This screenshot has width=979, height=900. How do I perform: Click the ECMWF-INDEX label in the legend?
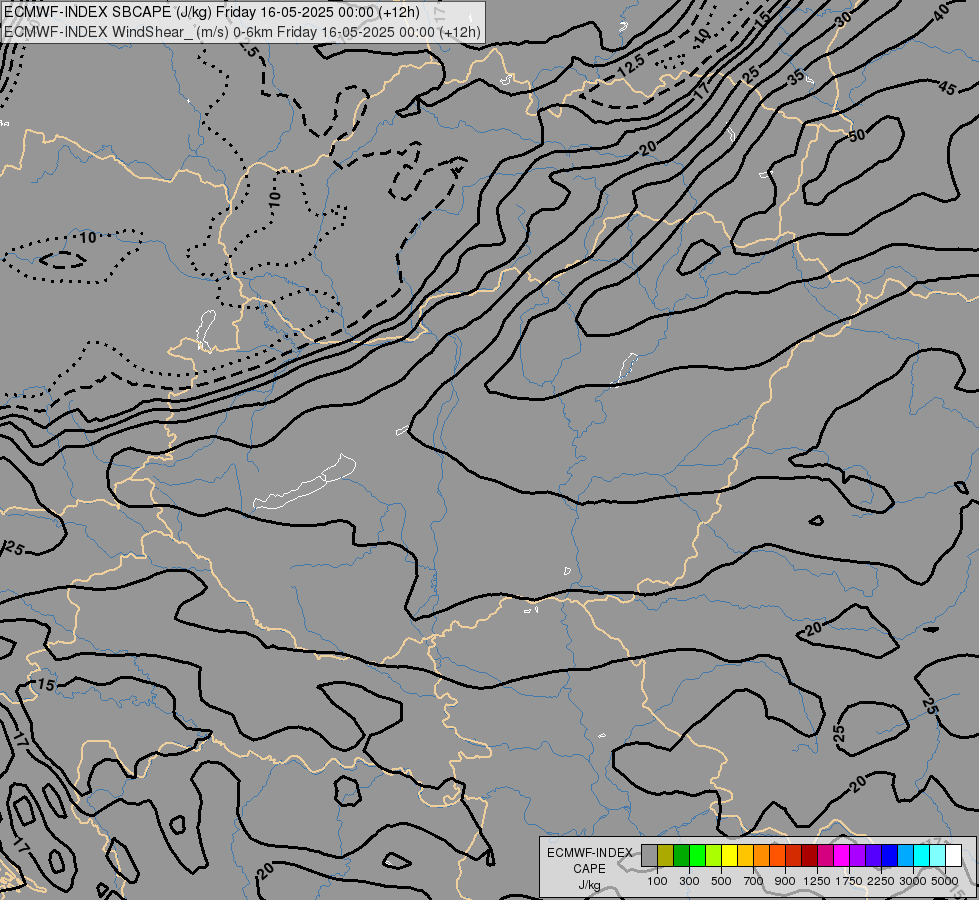tap(590, 853)
